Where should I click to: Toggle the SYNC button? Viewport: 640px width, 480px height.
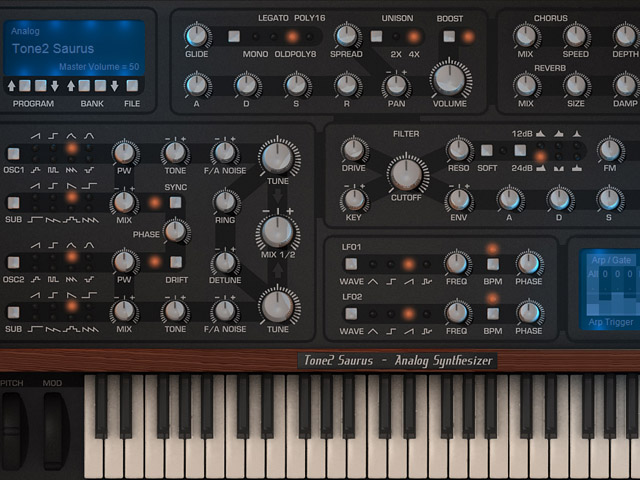pyautogui.click(x=176, y=202)
